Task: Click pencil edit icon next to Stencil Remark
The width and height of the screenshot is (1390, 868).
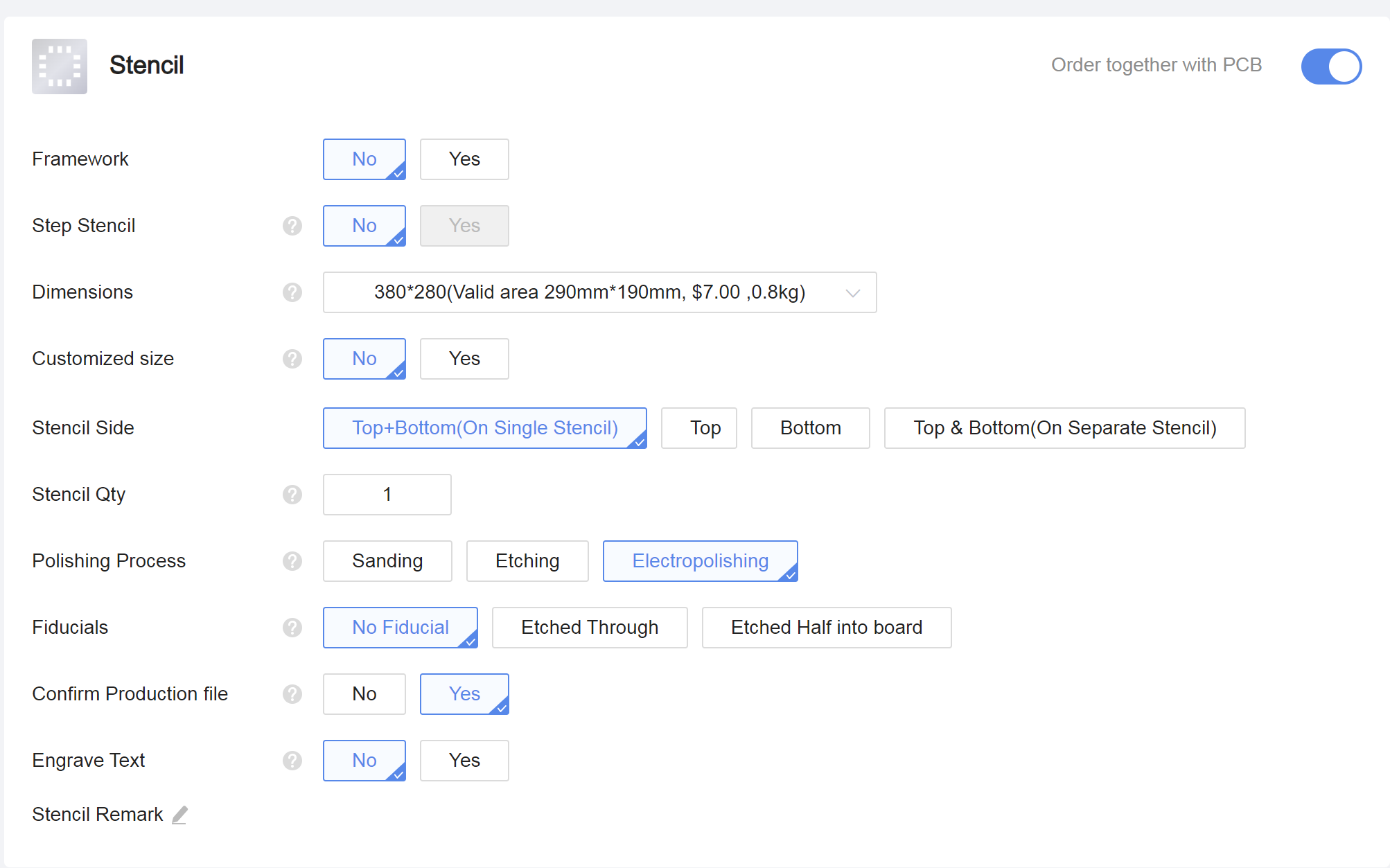Action: pos(180,815)
